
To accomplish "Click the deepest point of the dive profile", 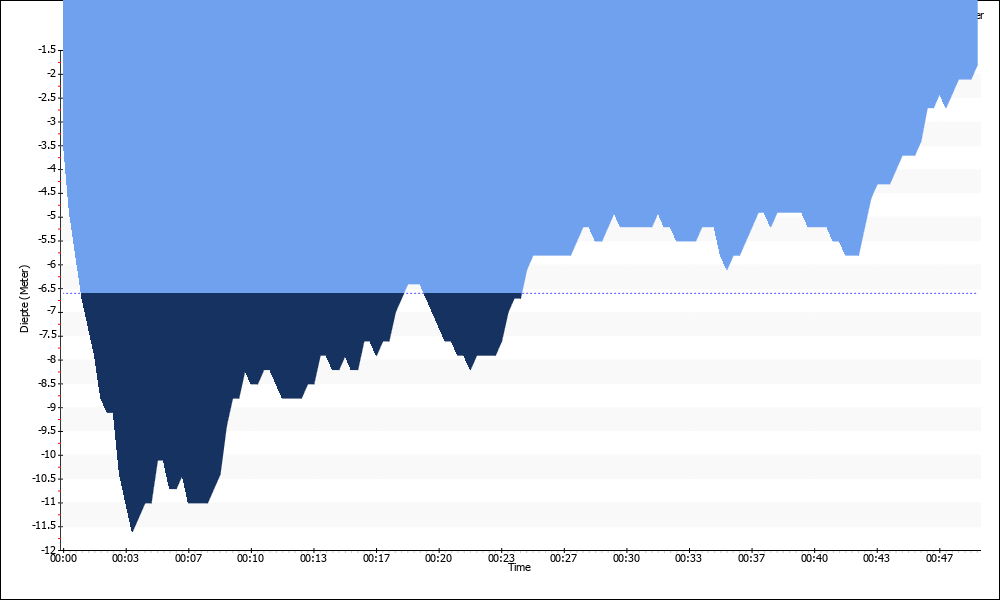I will pyautogui.click(x=132, y=530).
